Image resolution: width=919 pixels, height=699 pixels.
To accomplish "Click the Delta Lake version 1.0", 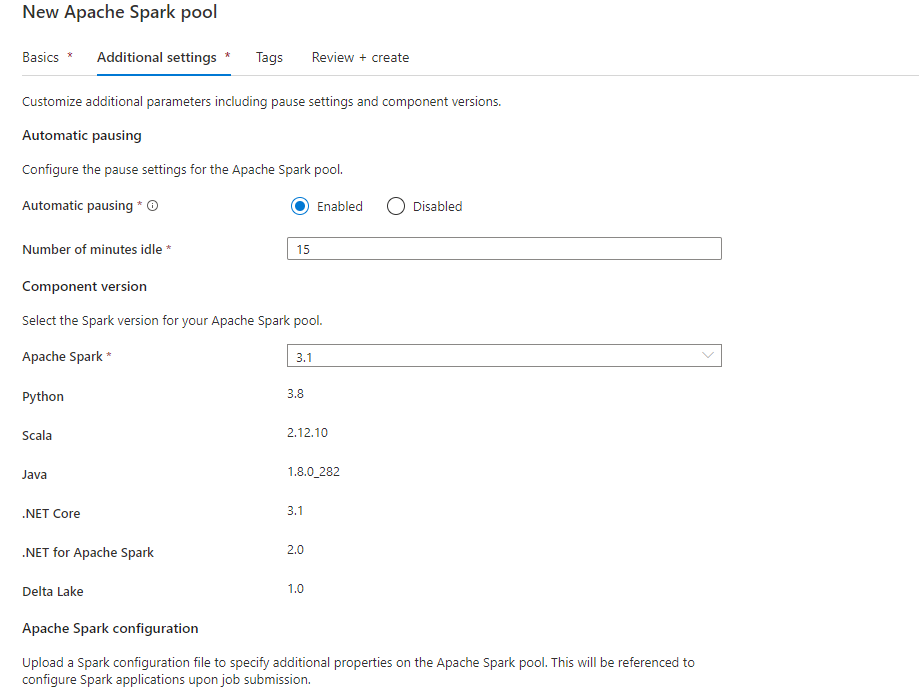I will 295,589.
